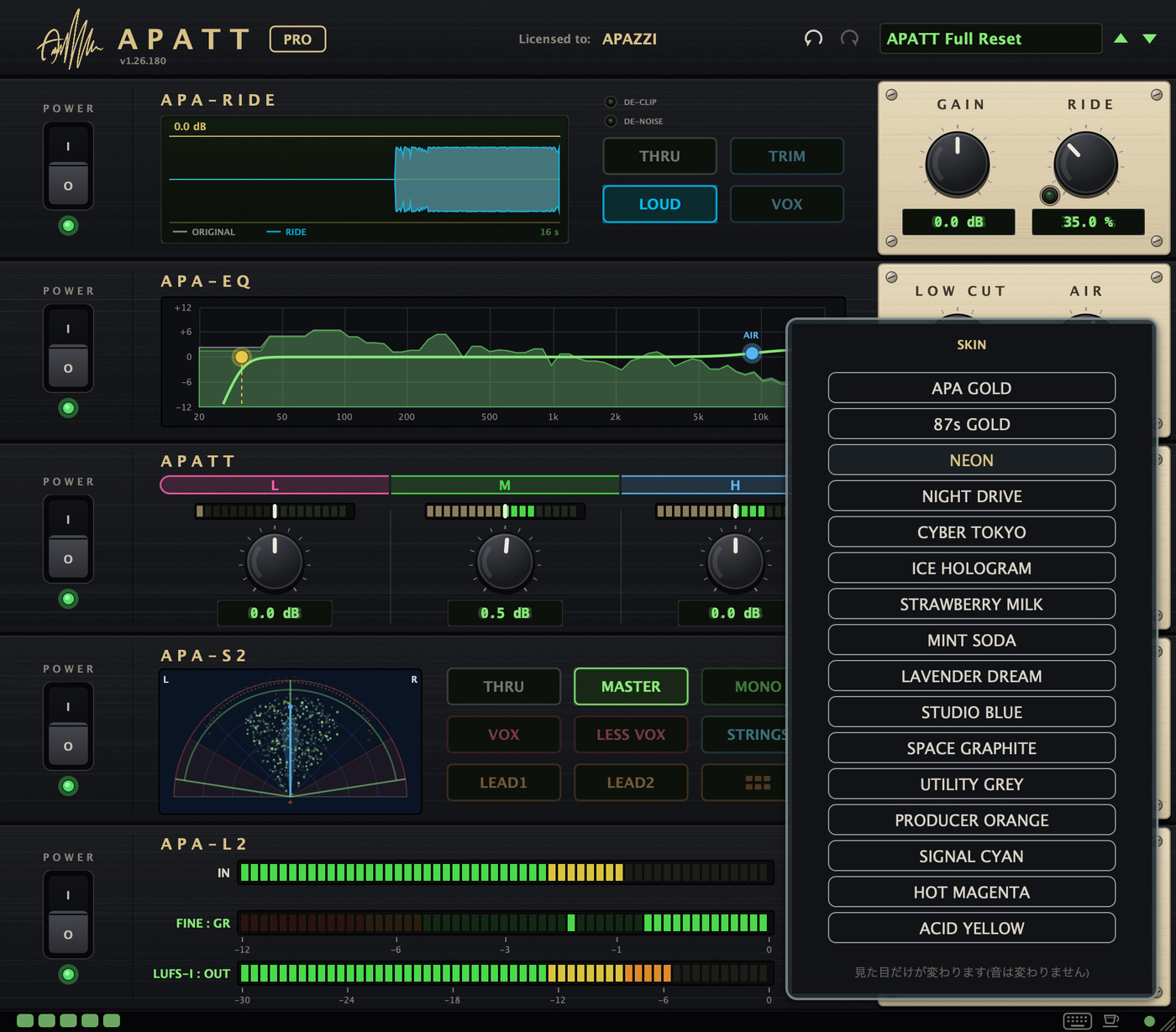
Task: Click the coffee cup icon in bottom bar
Action: tap(1110, 1020)
